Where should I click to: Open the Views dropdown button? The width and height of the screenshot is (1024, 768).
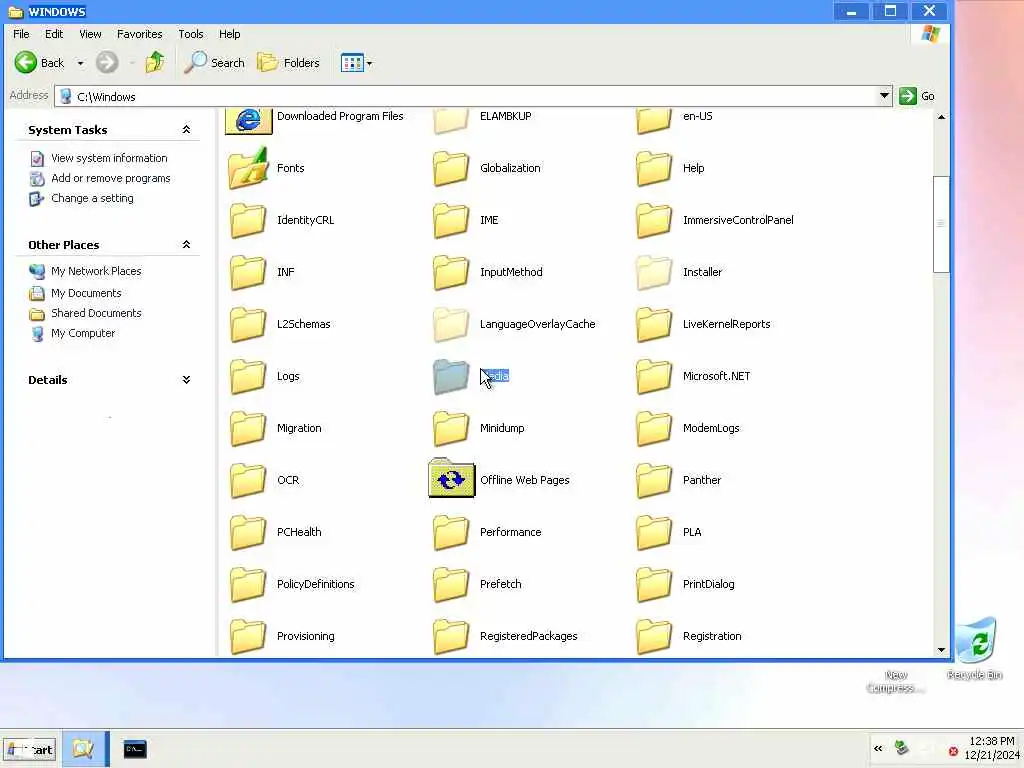click(357, 63)
